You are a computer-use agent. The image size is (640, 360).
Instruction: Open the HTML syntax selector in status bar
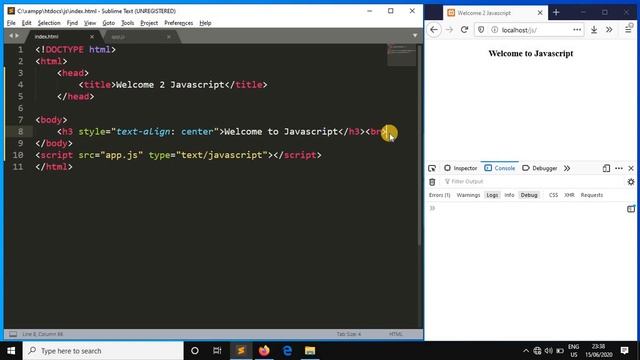point(396,334)
